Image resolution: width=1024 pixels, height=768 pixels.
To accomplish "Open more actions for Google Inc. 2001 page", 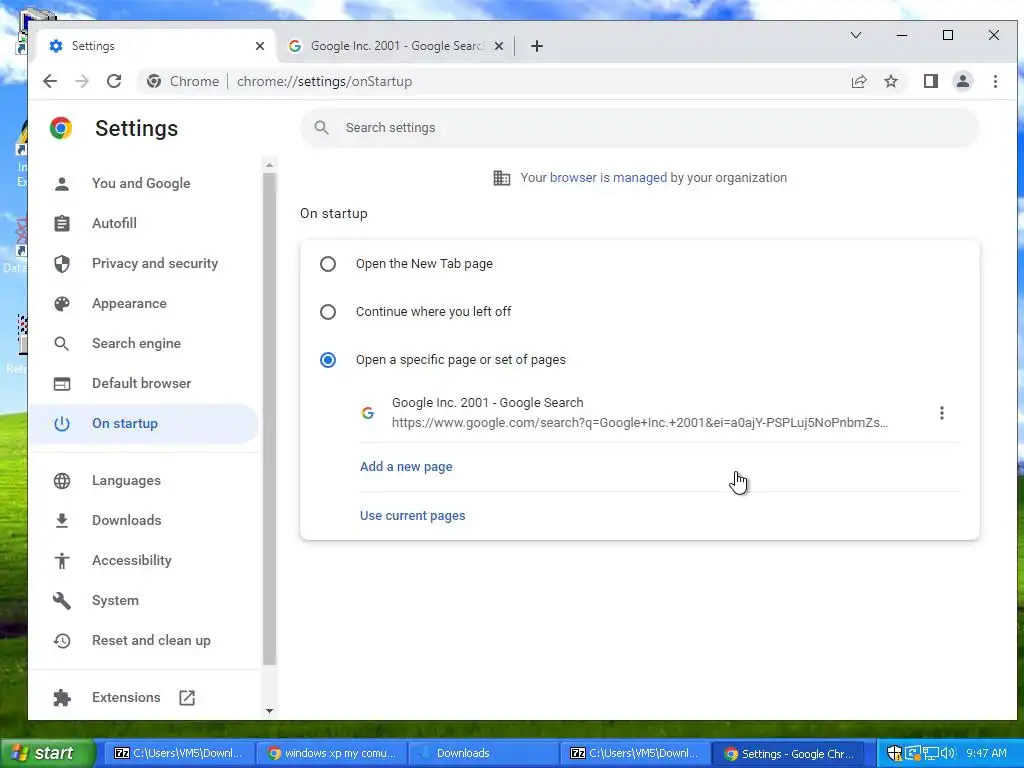I will tap(942, 413).
